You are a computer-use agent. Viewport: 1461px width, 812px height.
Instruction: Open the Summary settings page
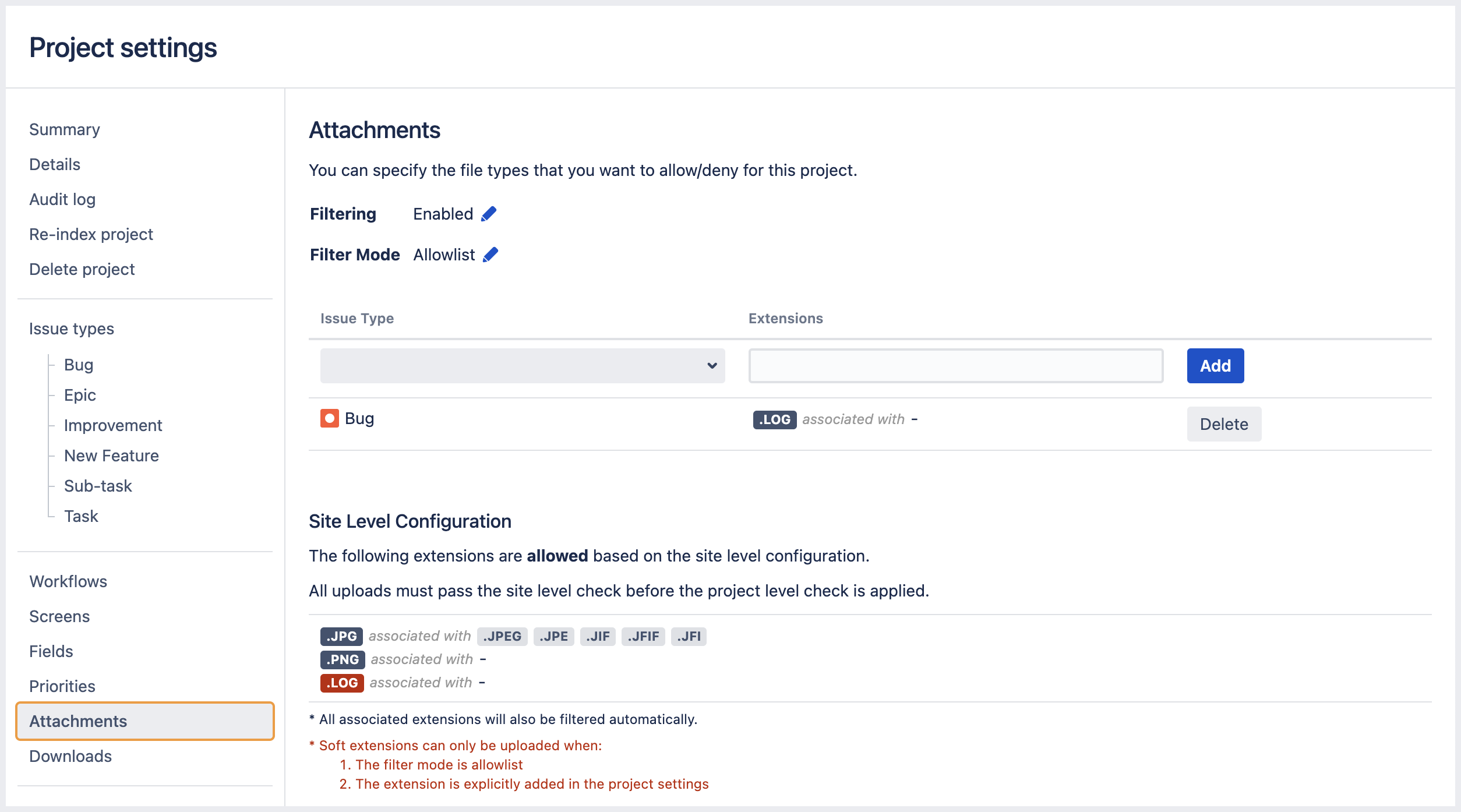(x=65, y=129)
